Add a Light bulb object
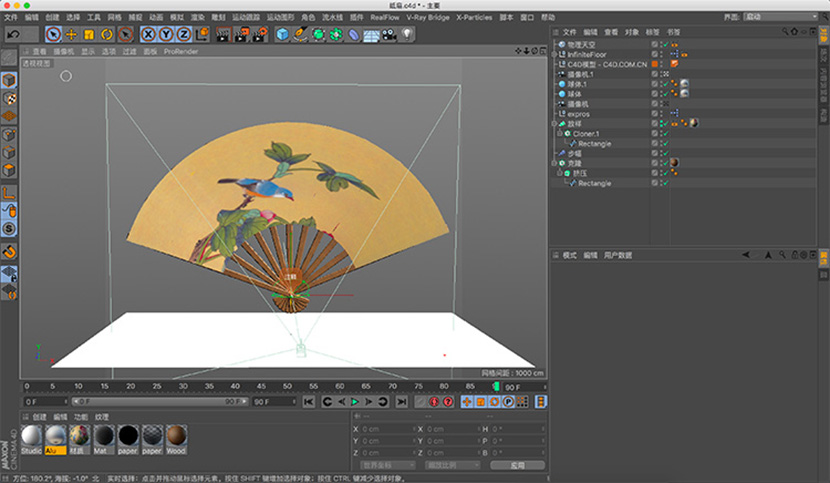This screenshot has width=830, height=483. (x=407, y=34)
